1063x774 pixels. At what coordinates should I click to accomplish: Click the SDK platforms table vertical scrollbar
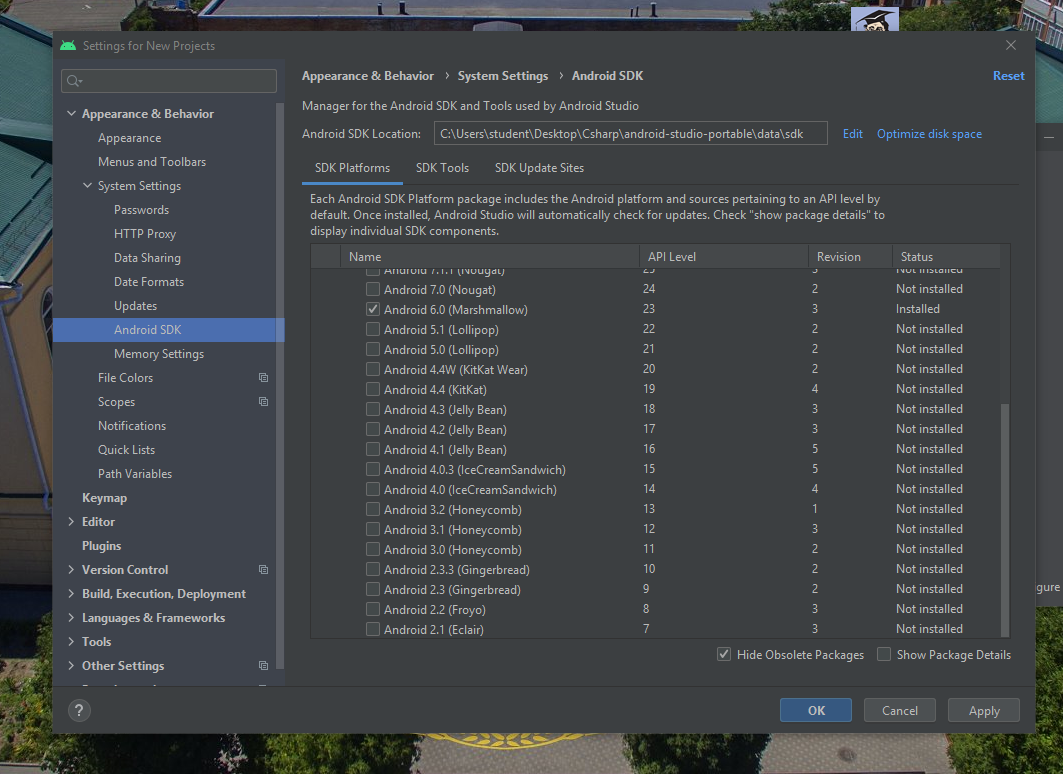1005,520
